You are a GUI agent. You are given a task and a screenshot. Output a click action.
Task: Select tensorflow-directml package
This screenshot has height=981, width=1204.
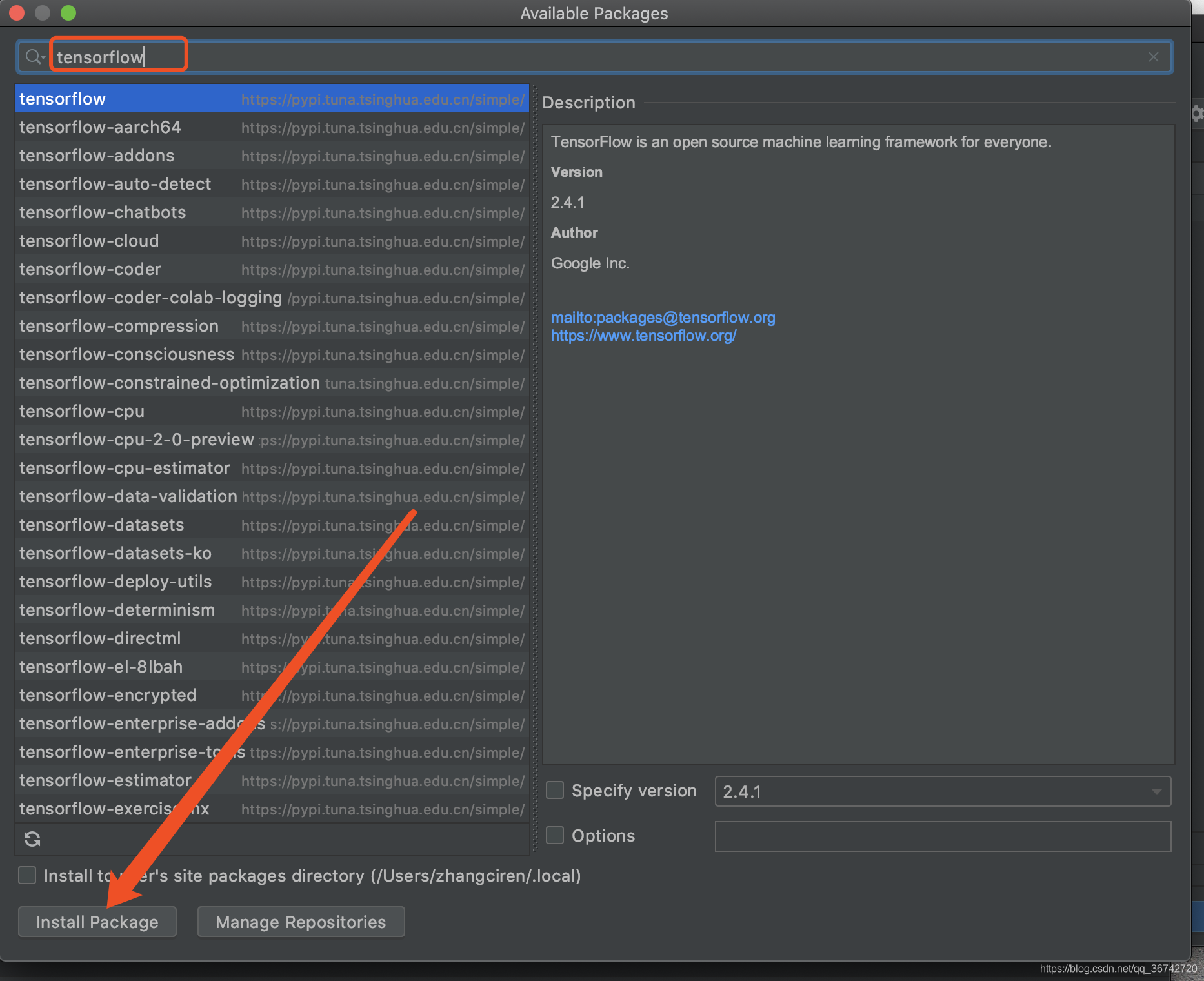[272, 638]
